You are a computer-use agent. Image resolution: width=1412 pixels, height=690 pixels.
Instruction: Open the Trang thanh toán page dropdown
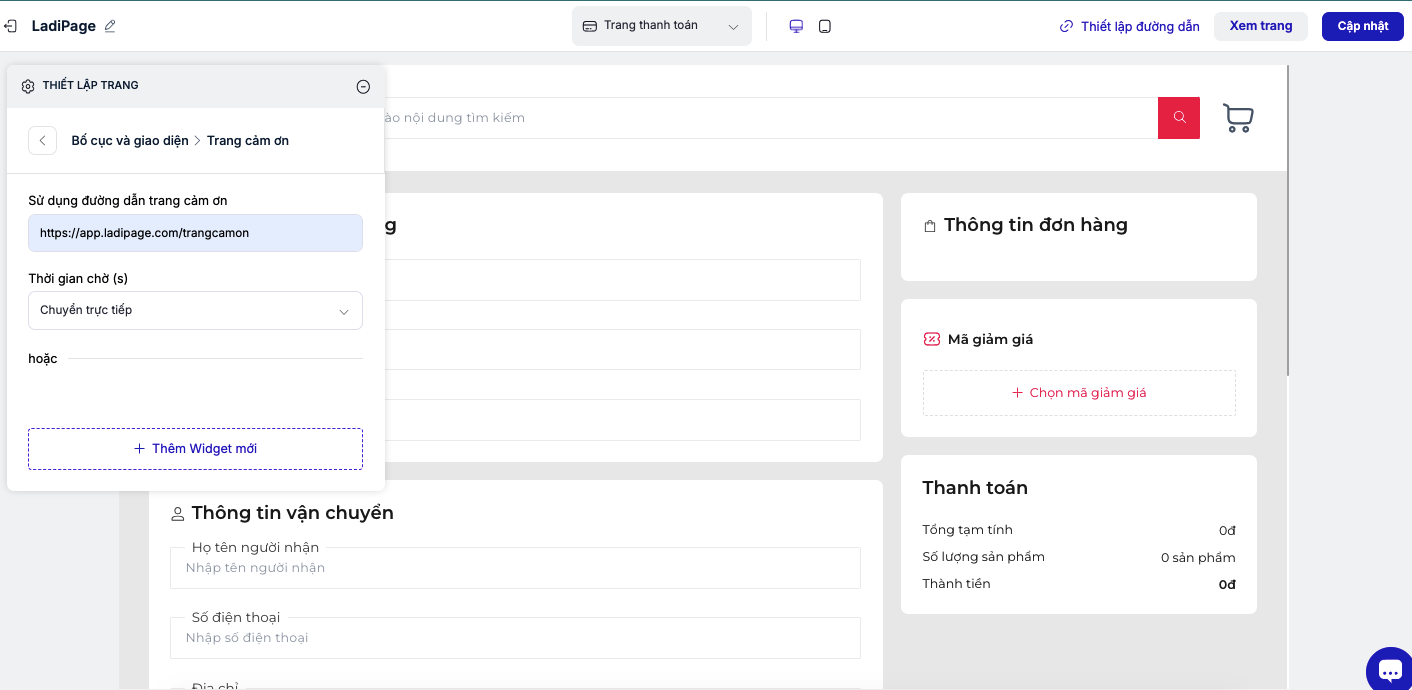(662, 26)
